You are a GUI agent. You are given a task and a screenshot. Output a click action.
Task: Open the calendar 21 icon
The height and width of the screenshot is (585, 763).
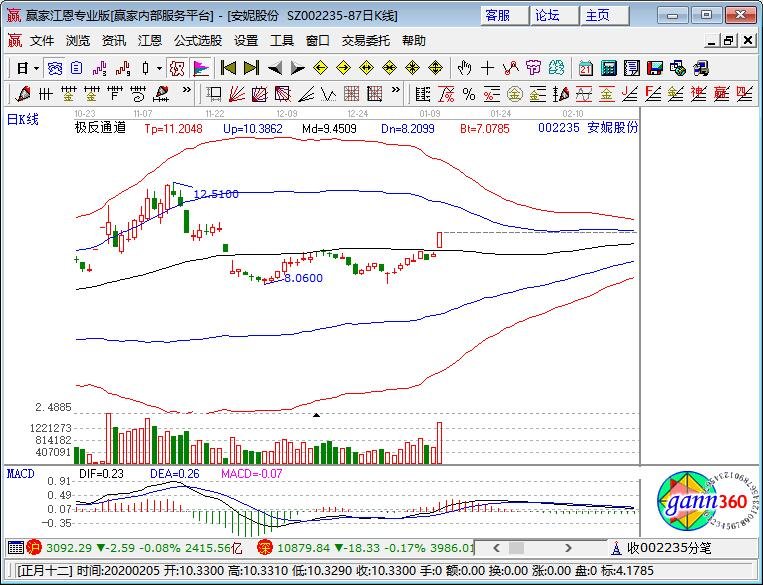point(585,68)
